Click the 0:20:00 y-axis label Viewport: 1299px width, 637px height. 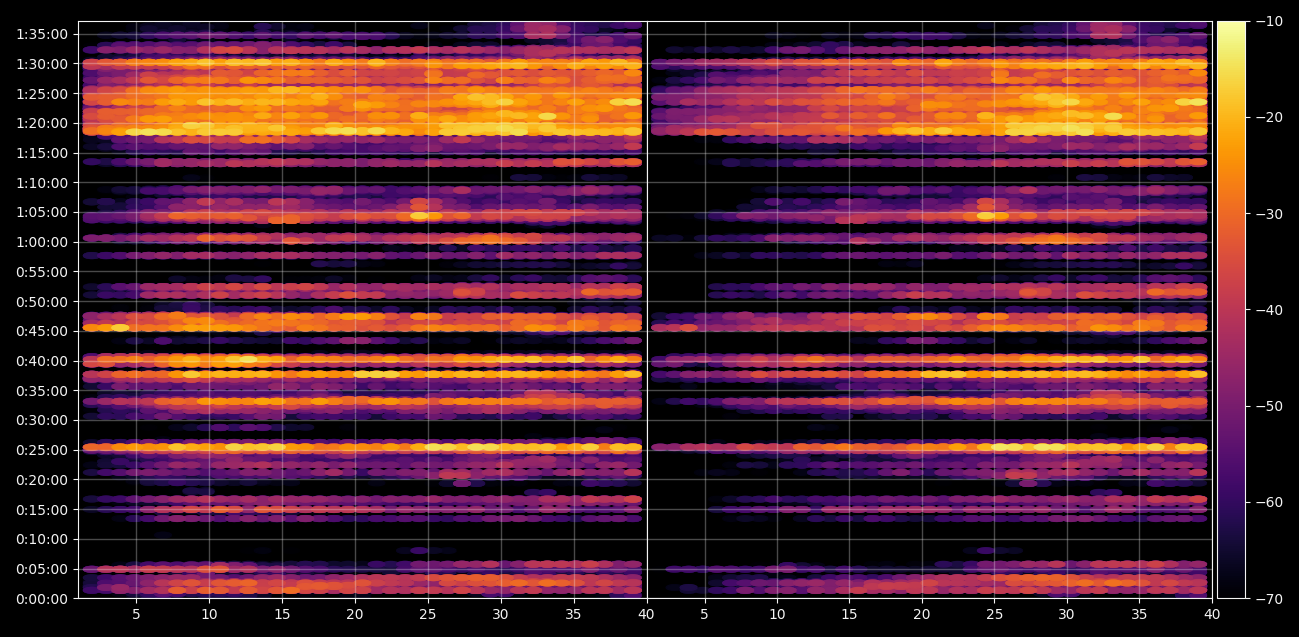[x=42, y=480]
